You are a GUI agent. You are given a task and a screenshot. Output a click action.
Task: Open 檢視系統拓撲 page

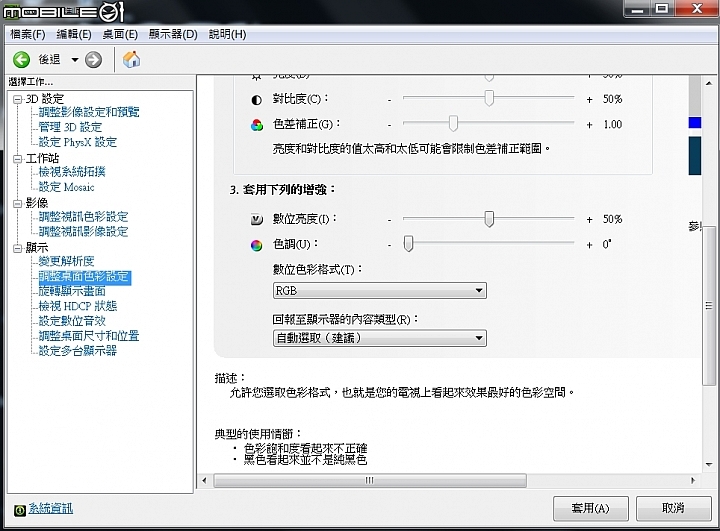point(72,172)
